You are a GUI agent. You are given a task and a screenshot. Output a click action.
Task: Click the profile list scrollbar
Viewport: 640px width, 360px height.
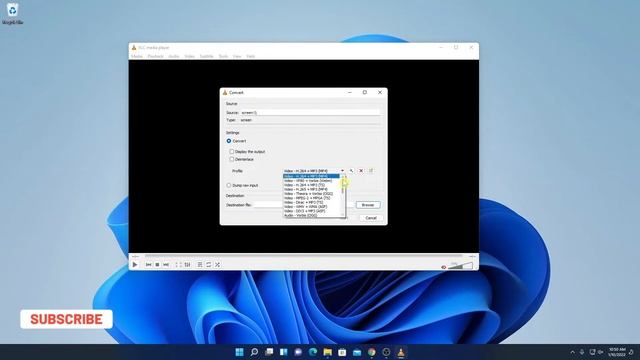click(342, 196)
